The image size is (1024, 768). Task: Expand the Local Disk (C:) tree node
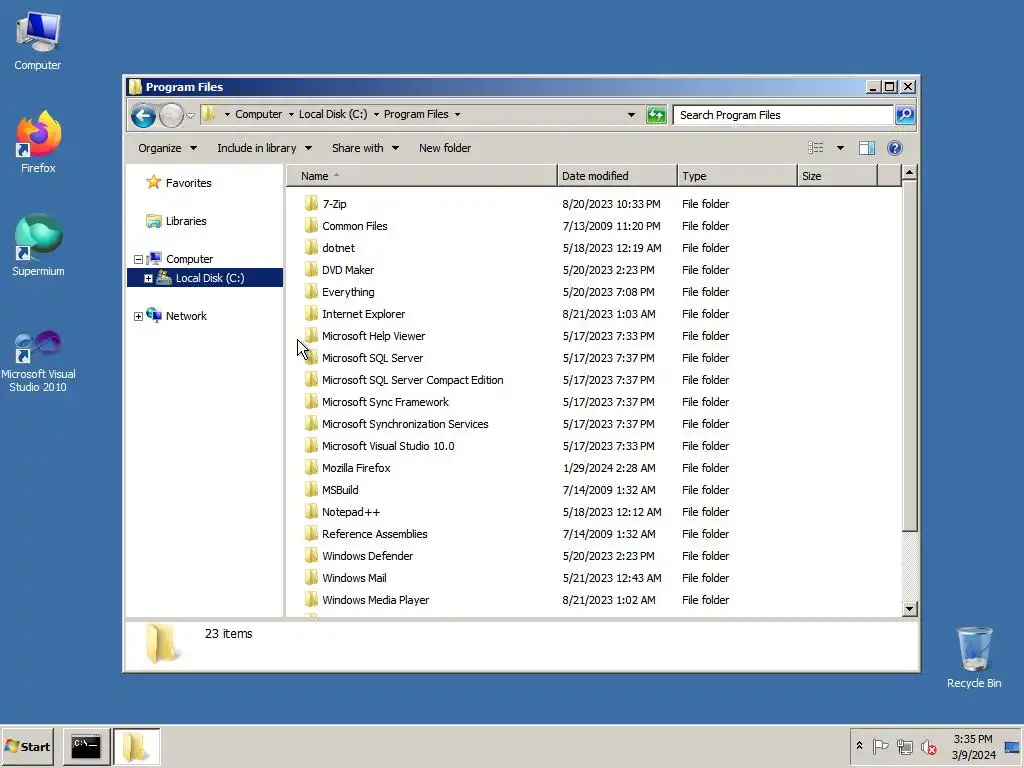tap(148, 278)
